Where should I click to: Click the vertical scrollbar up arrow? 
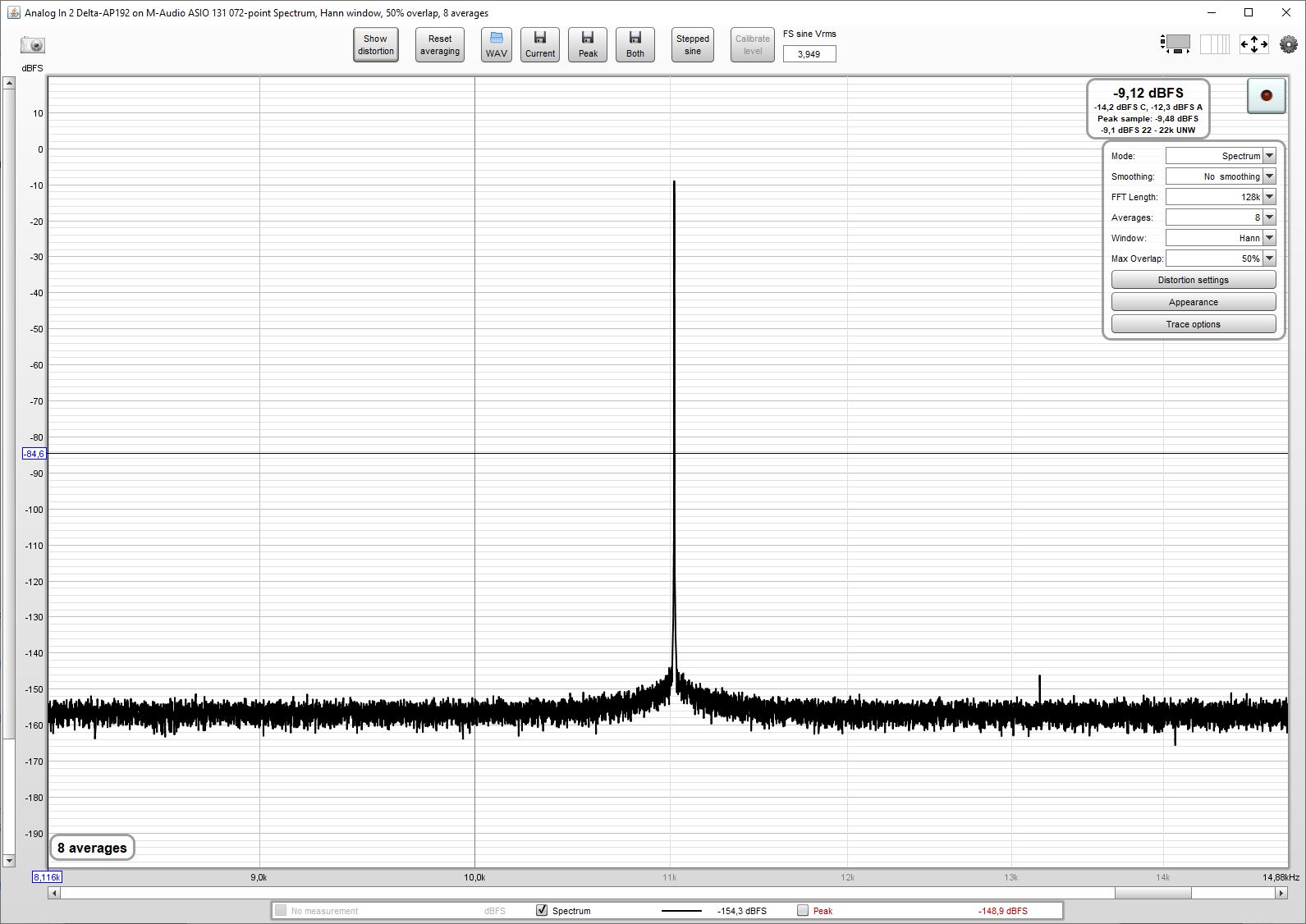9,83
